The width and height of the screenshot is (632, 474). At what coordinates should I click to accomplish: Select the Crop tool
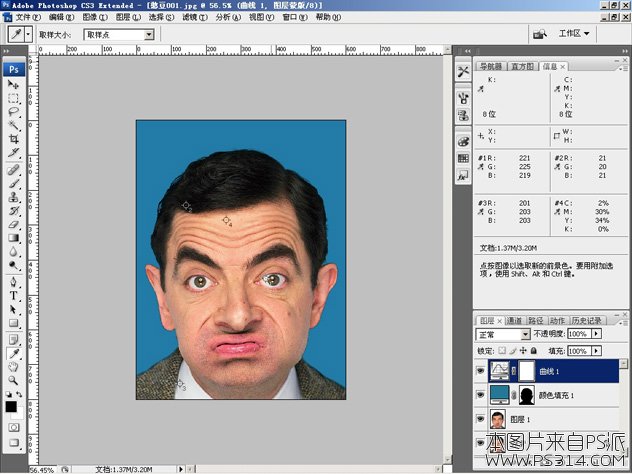click(13, 139)
